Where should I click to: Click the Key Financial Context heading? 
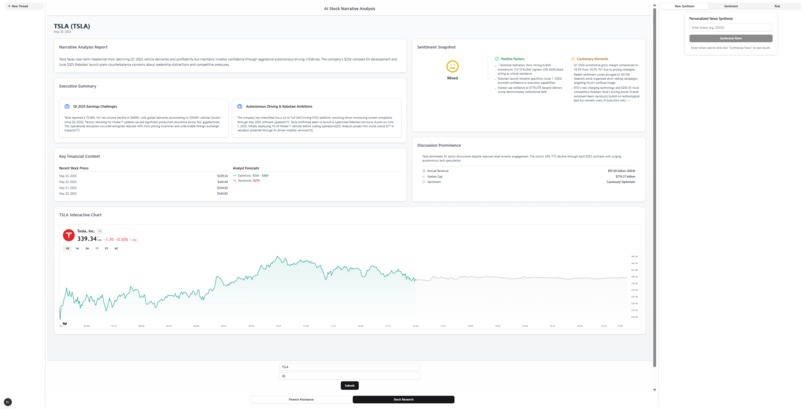(80, 156)
